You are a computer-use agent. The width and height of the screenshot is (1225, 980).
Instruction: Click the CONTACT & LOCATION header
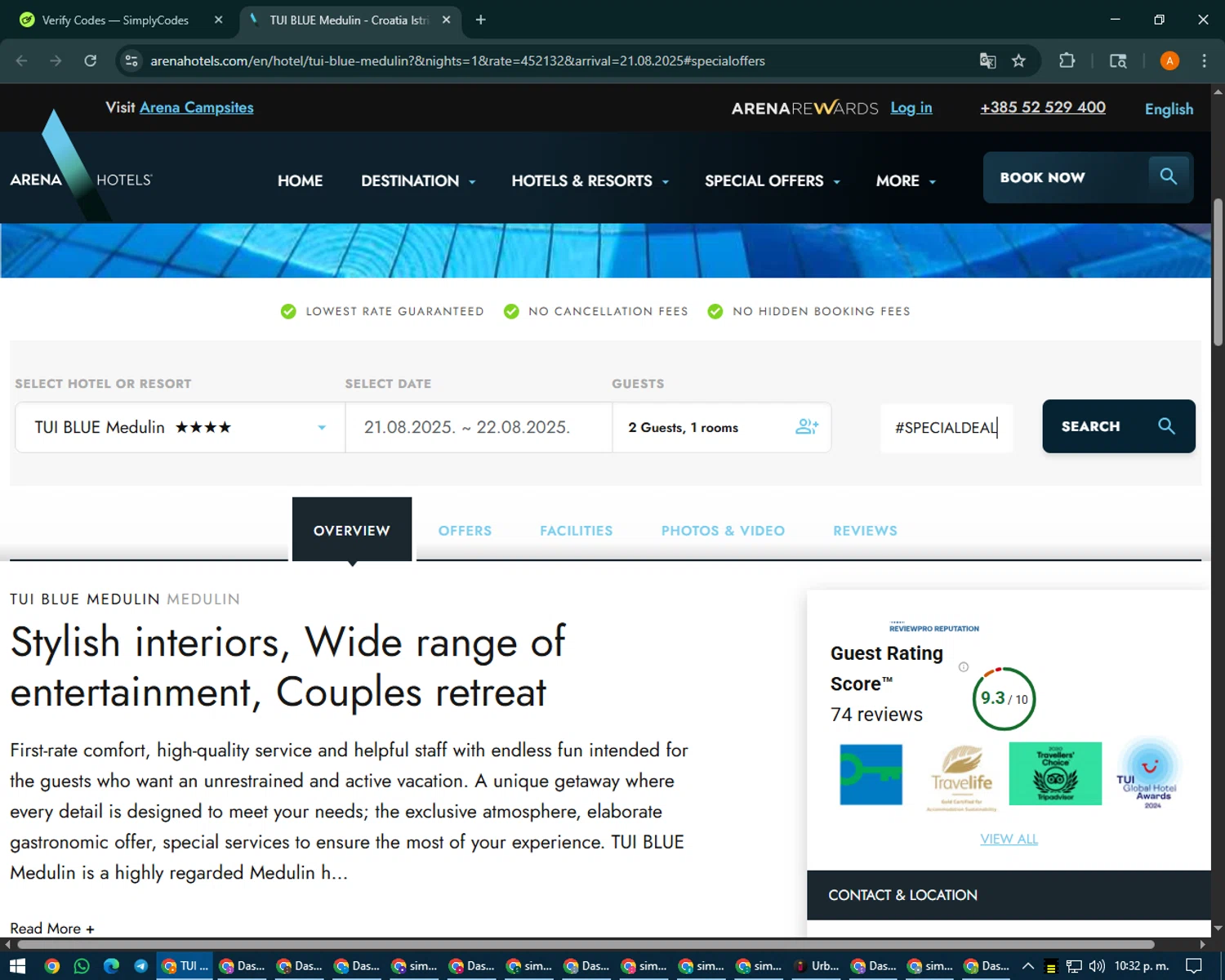(1009, 895)
